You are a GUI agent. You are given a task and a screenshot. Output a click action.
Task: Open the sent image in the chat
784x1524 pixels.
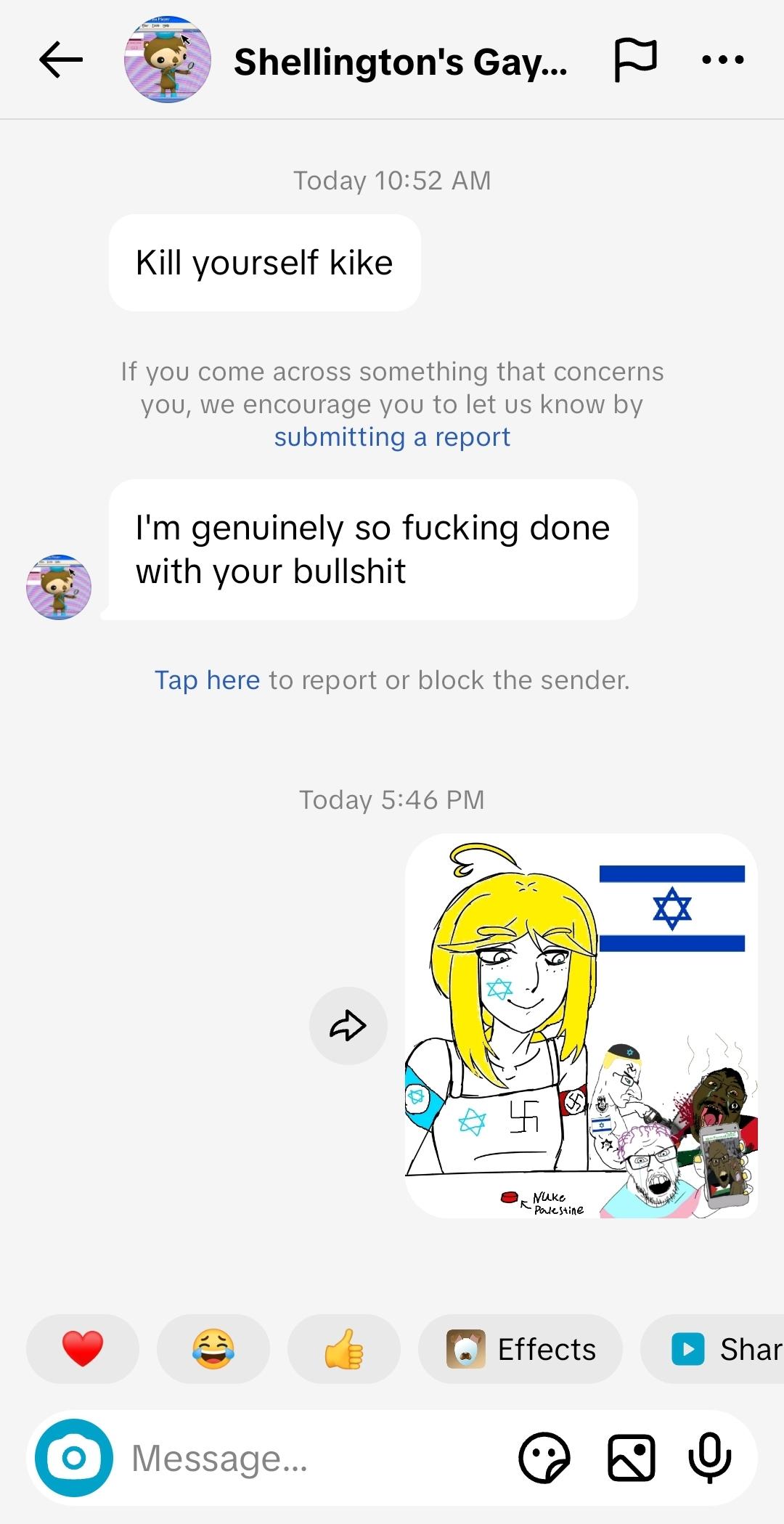pos(581,1026)
